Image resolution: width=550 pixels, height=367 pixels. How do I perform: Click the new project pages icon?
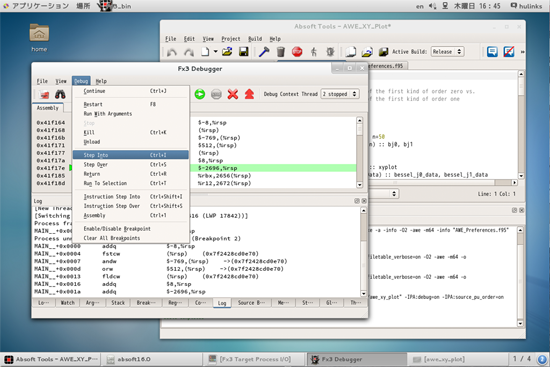[x=350, y=52]
